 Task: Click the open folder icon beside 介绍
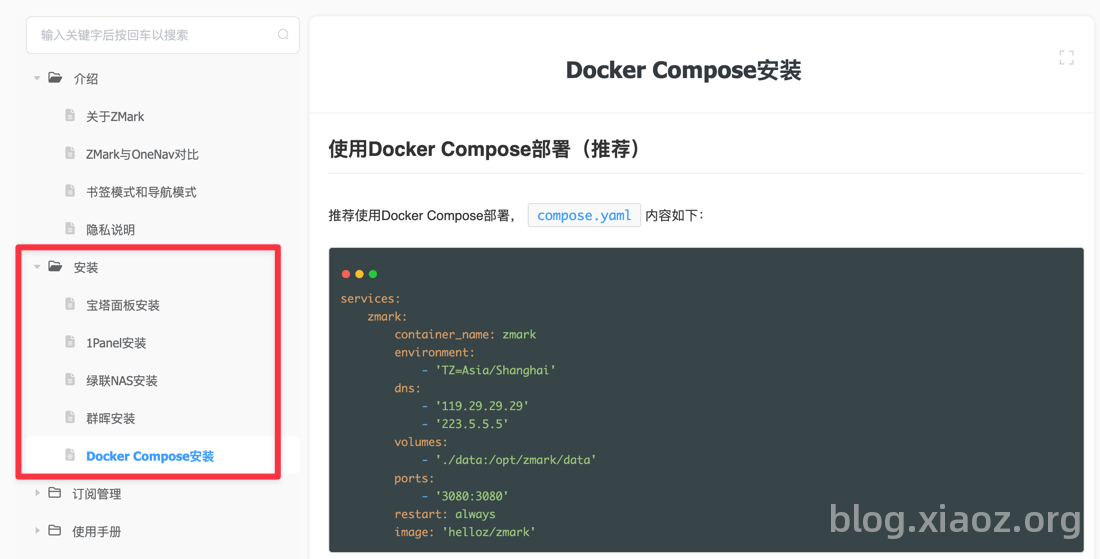tap(55, 78)
